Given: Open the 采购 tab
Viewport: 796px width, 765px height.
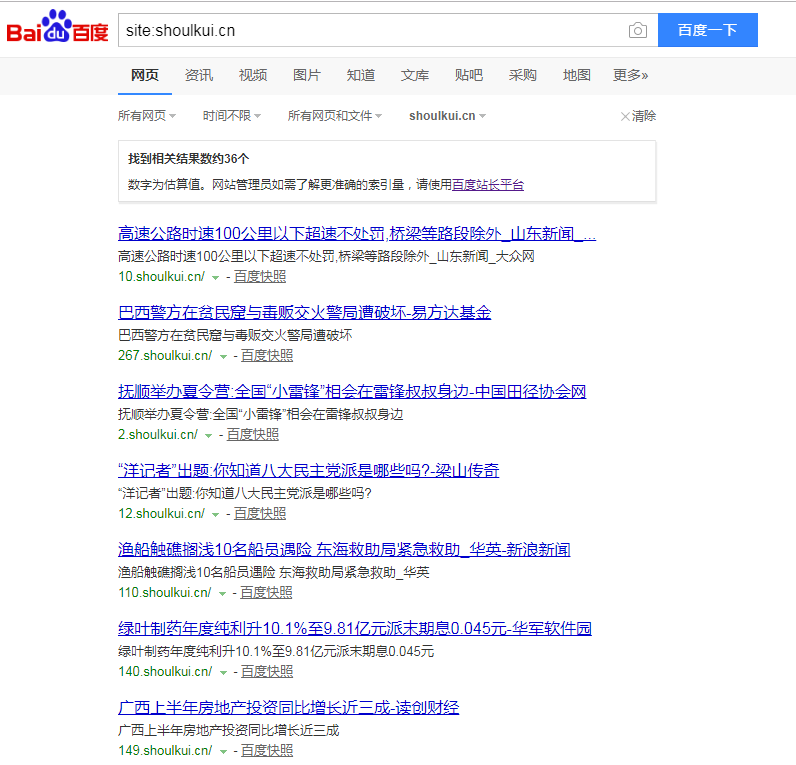Looking at the screenshot, I should [x=522, y=76].
